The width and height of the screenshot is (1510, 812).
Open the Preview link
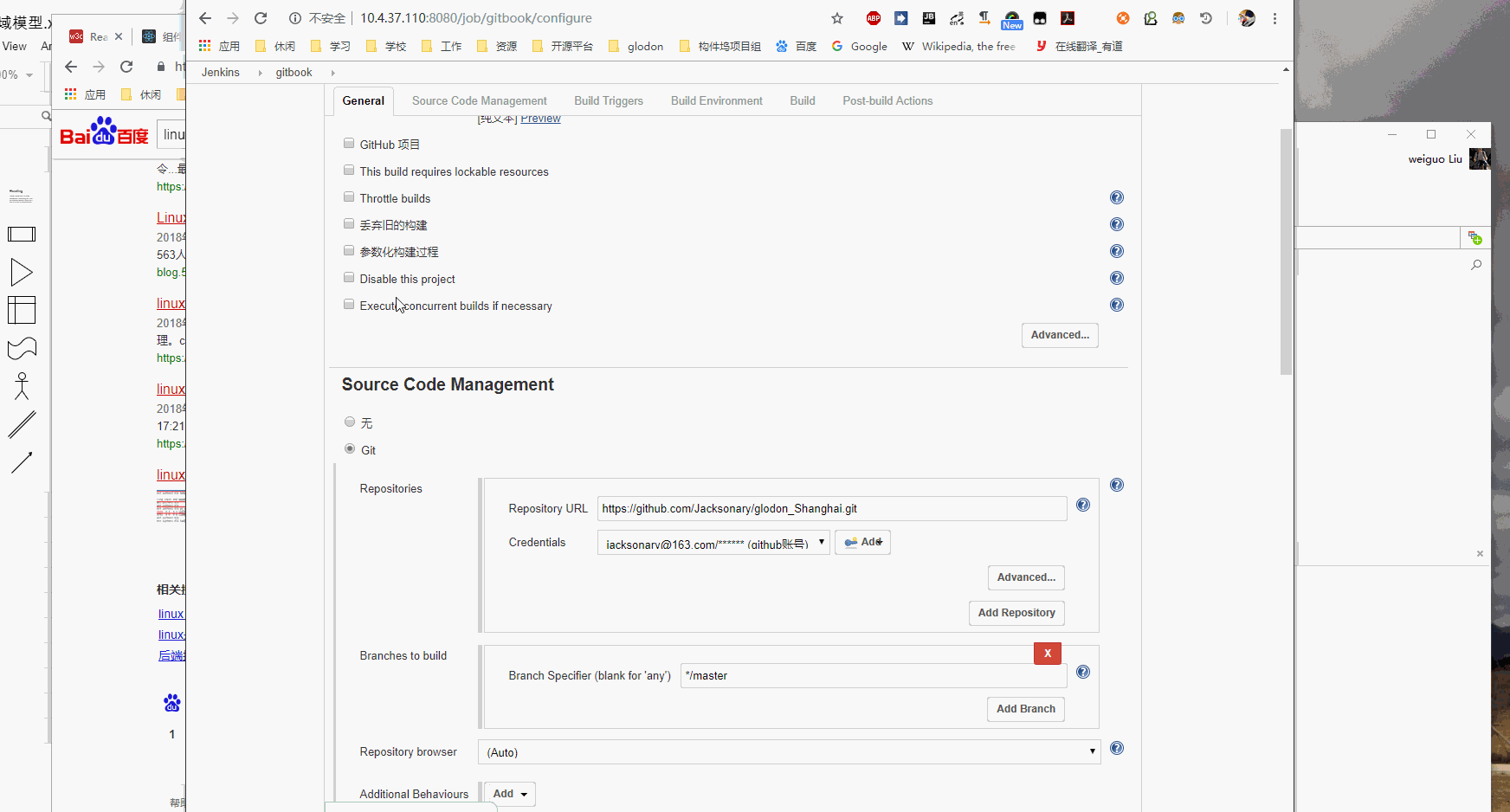(x=540, y=119)
